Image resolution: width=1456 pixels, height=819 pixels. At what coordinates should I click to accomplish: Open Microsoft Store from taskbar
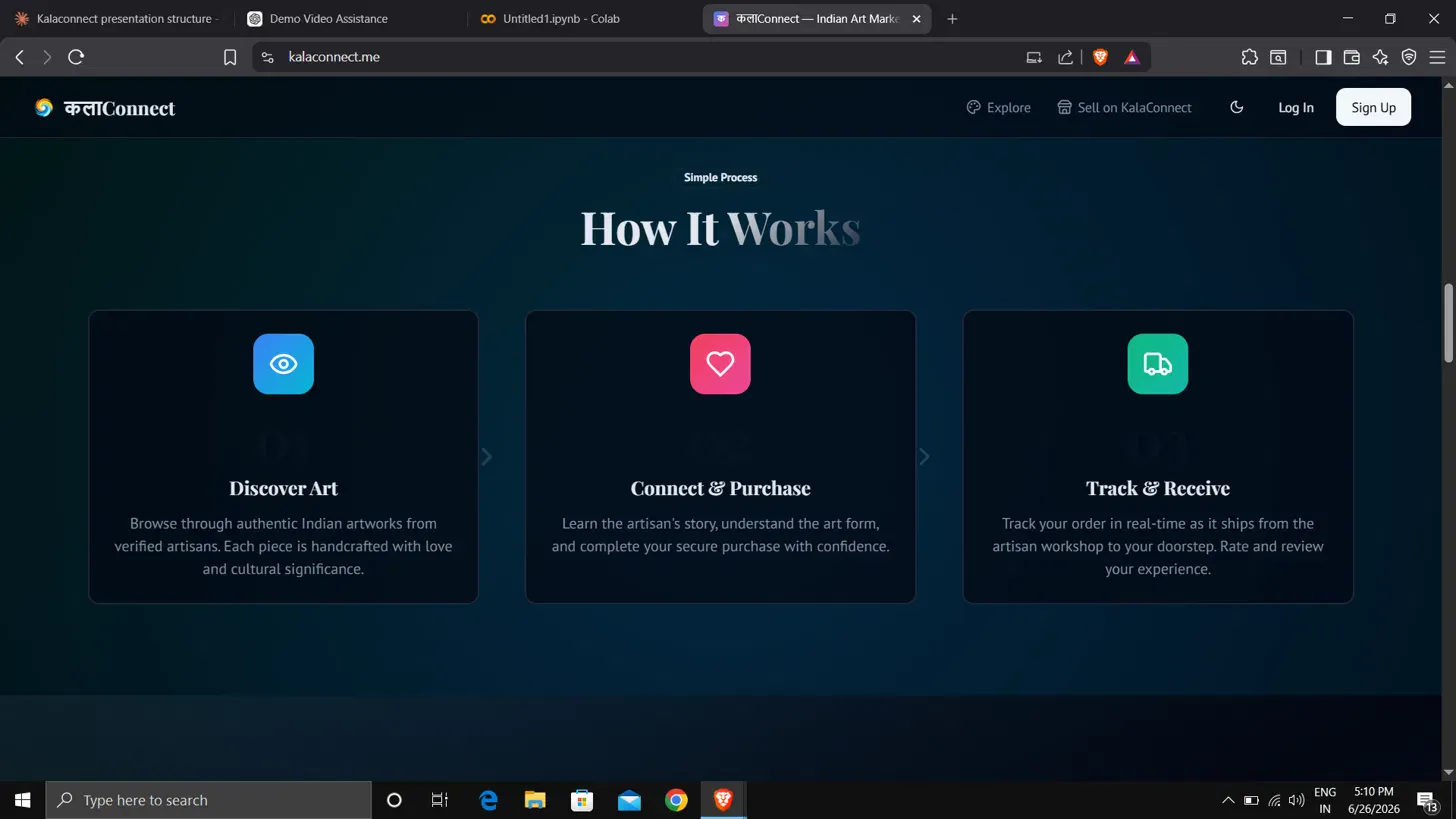[582, 800]
